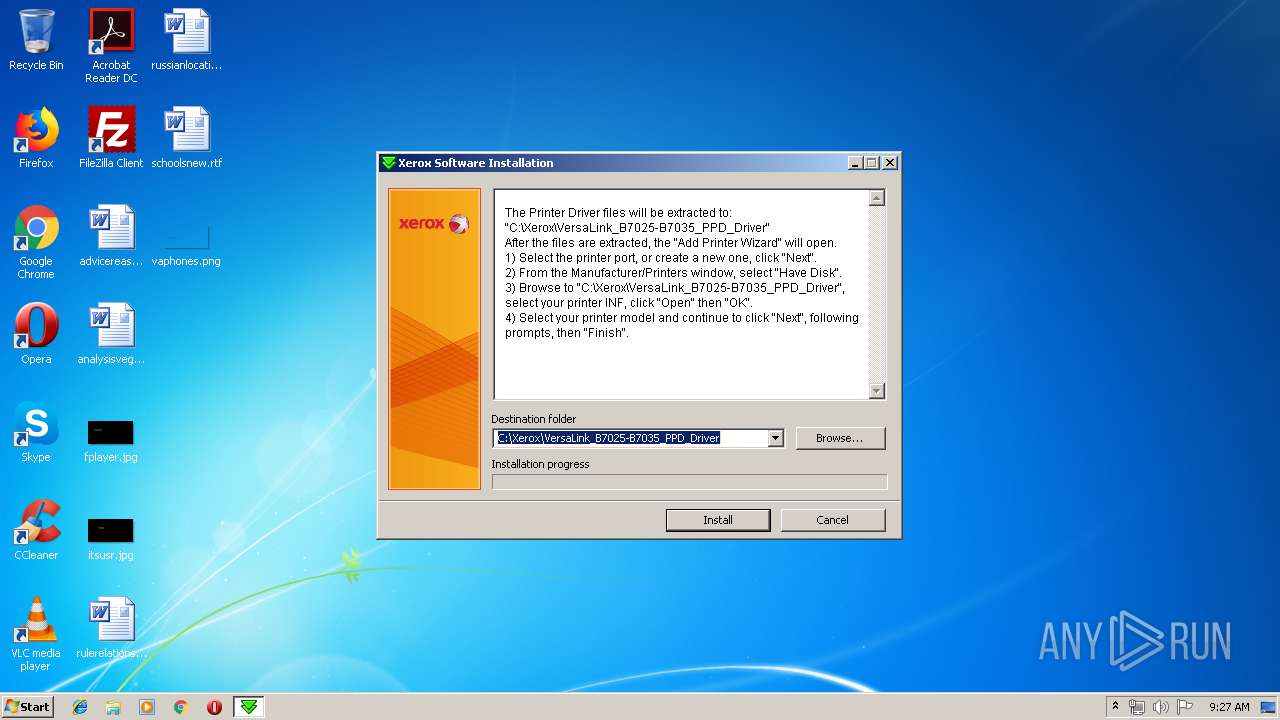Open Windows Explorer from taskbar

[x=113, y=707]
